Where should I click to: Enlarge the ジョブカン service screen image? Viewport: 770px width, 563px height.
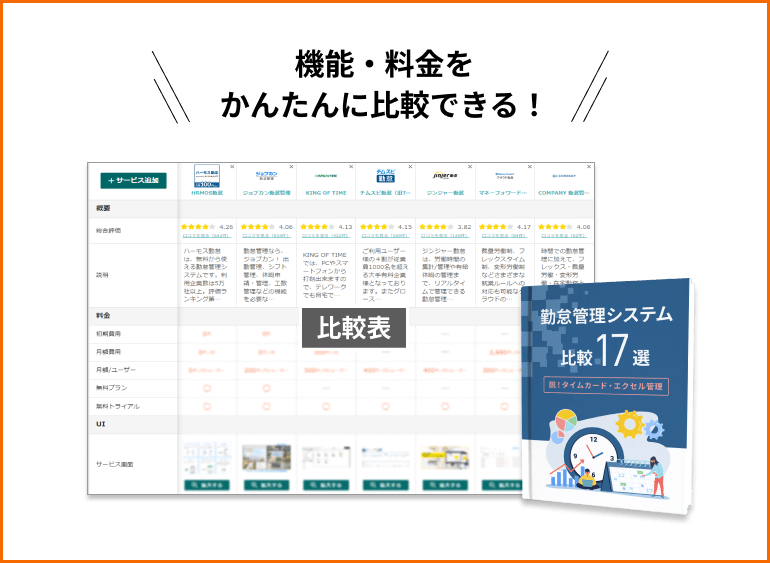267,485
